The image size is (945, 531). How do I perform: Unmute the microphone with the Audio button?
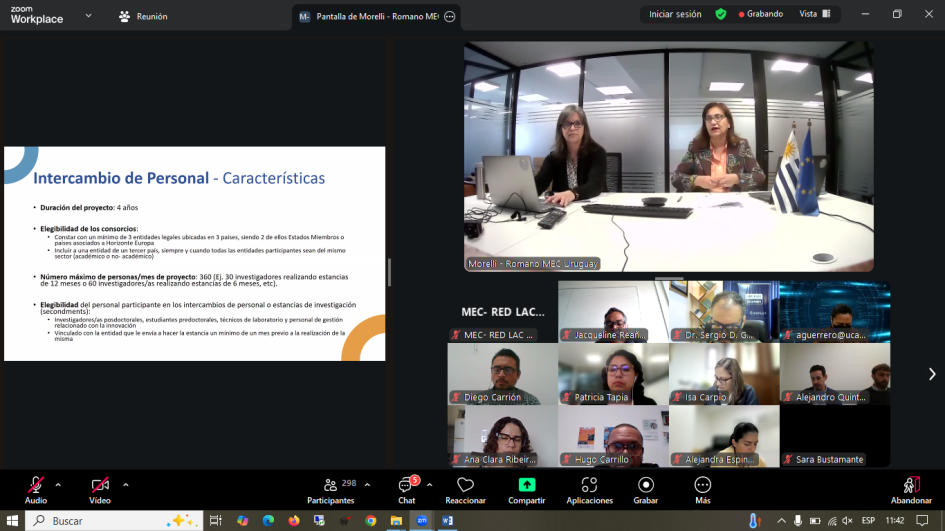[36, 489]
